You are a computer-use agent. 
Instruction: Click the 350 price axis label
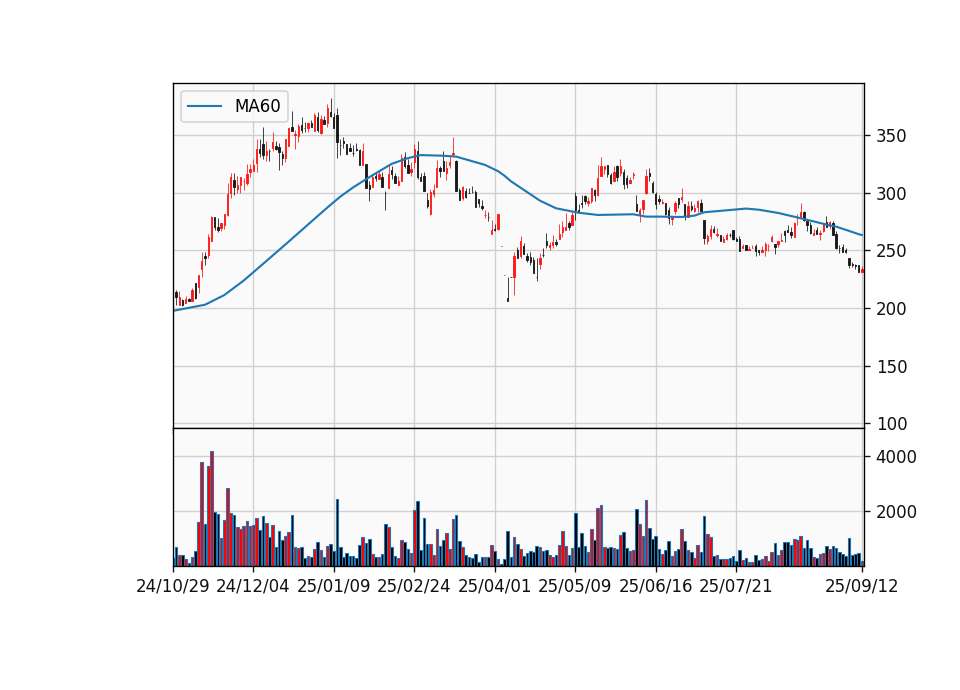pyautogui.click(x=891, y=136)
